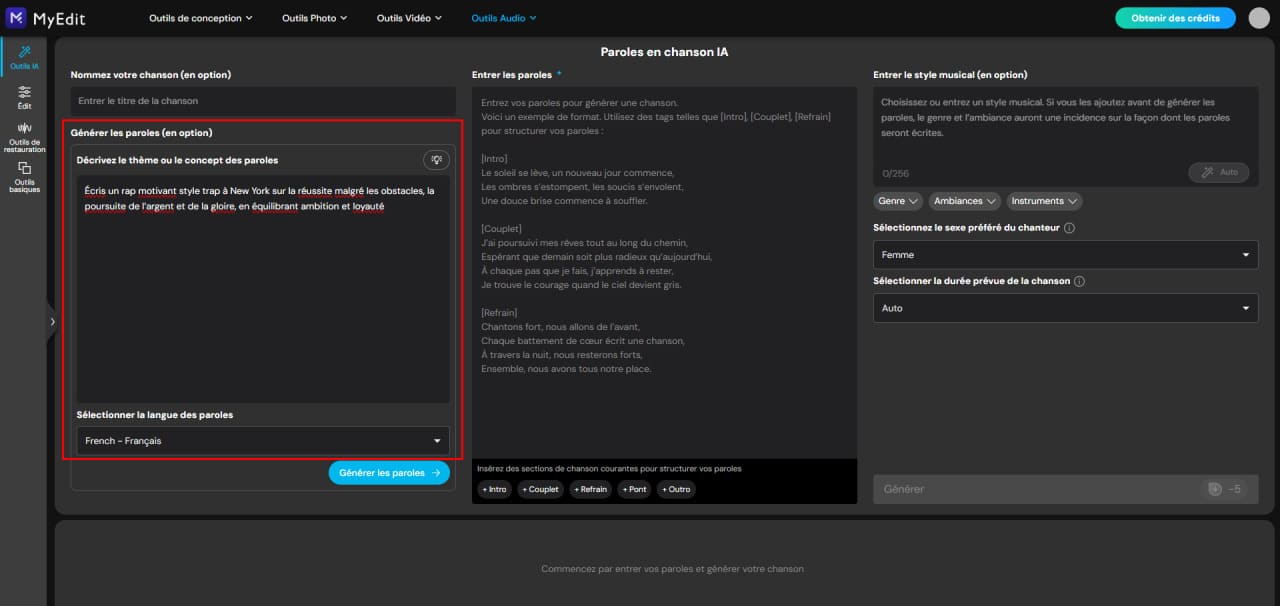Click the Générer song button
Screen dimensions: 1280x606
click(1065, 489)
